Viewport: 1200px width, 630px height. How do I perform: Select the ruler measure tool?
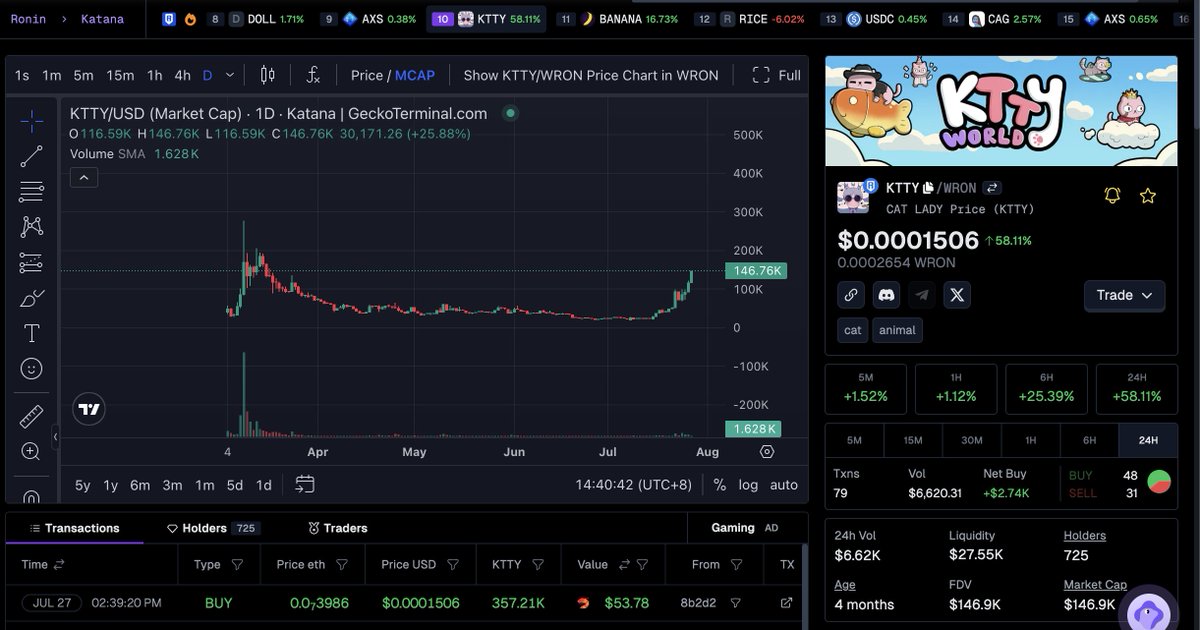(x=31, y=416)
